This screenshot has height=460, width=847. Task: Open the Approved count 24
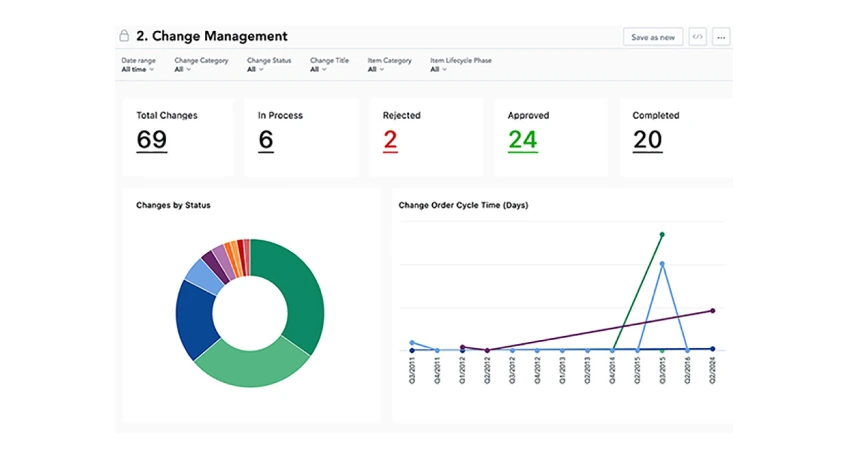[x=522, y=140]
